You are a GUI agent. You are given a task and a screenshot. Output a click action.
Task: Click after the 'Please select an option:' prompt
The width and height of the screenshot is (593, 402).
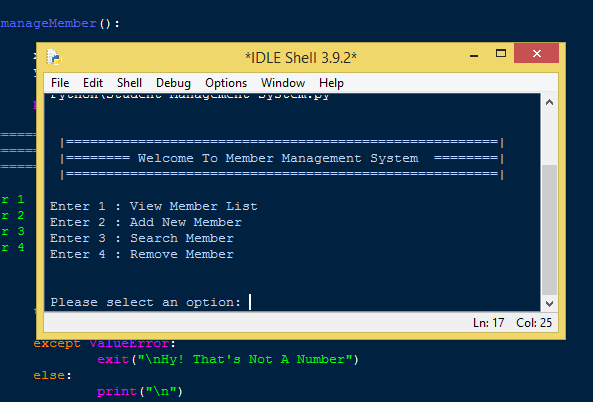(x=250, y=302)
